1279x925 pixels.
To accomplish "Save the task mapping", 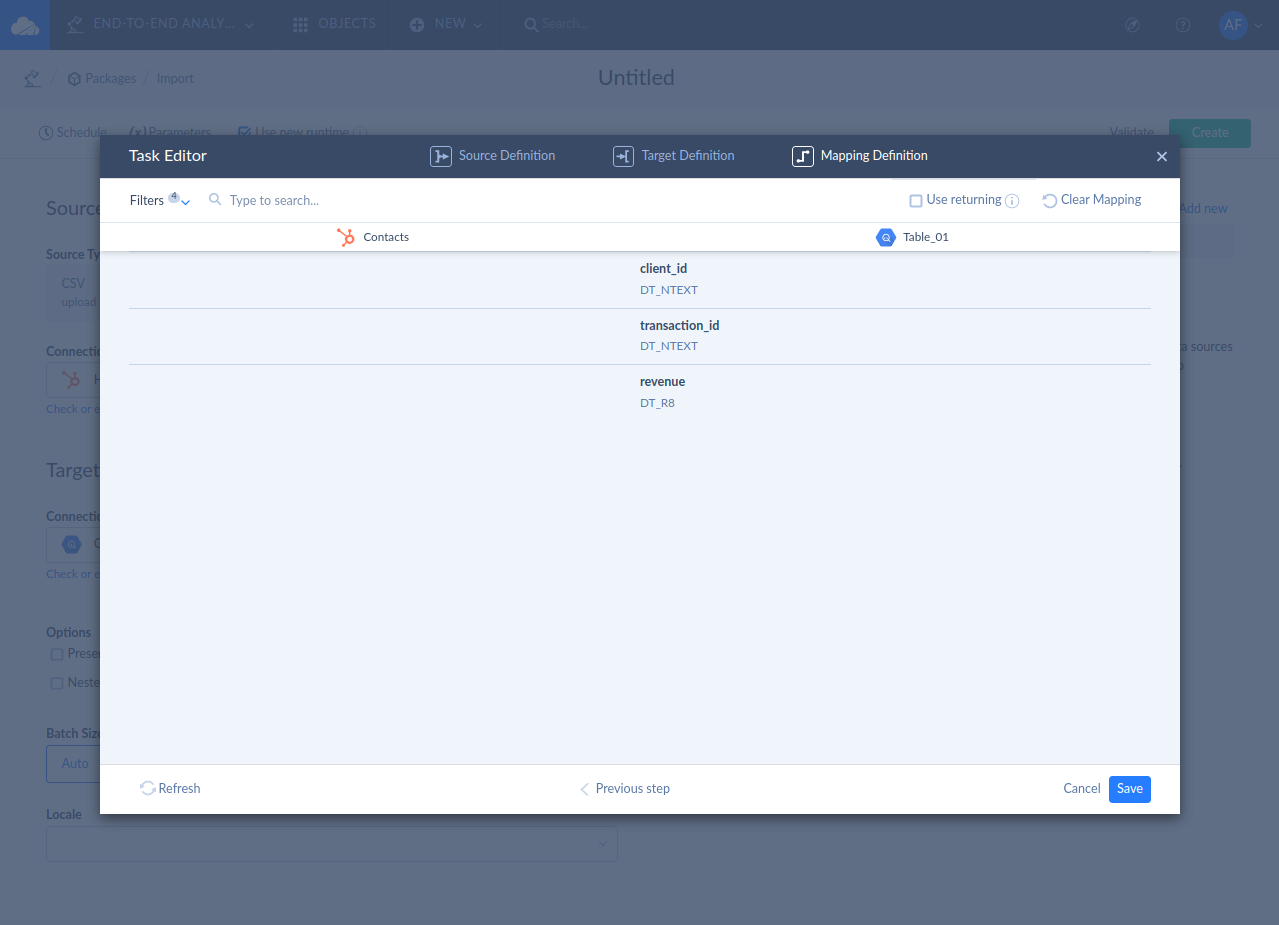I will pyautogui.click(x=1130, y=789).
